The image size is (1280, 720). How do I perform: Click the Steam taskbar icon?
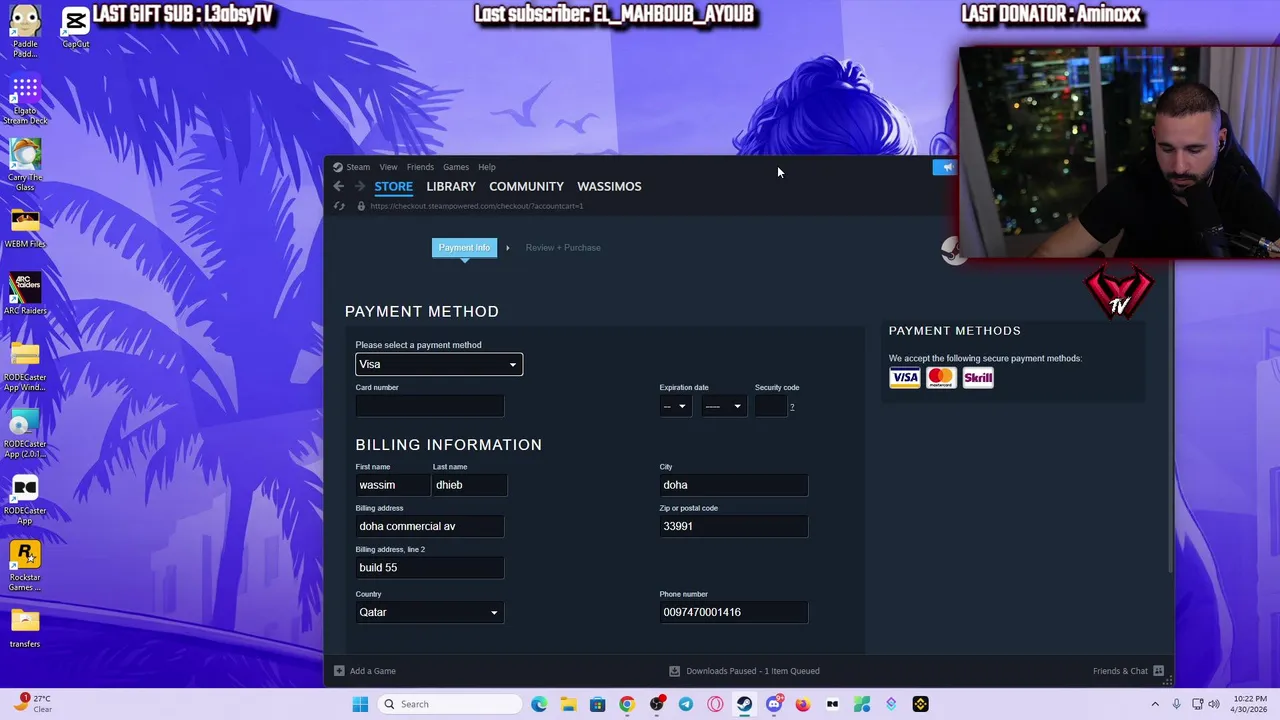[744, 704]
